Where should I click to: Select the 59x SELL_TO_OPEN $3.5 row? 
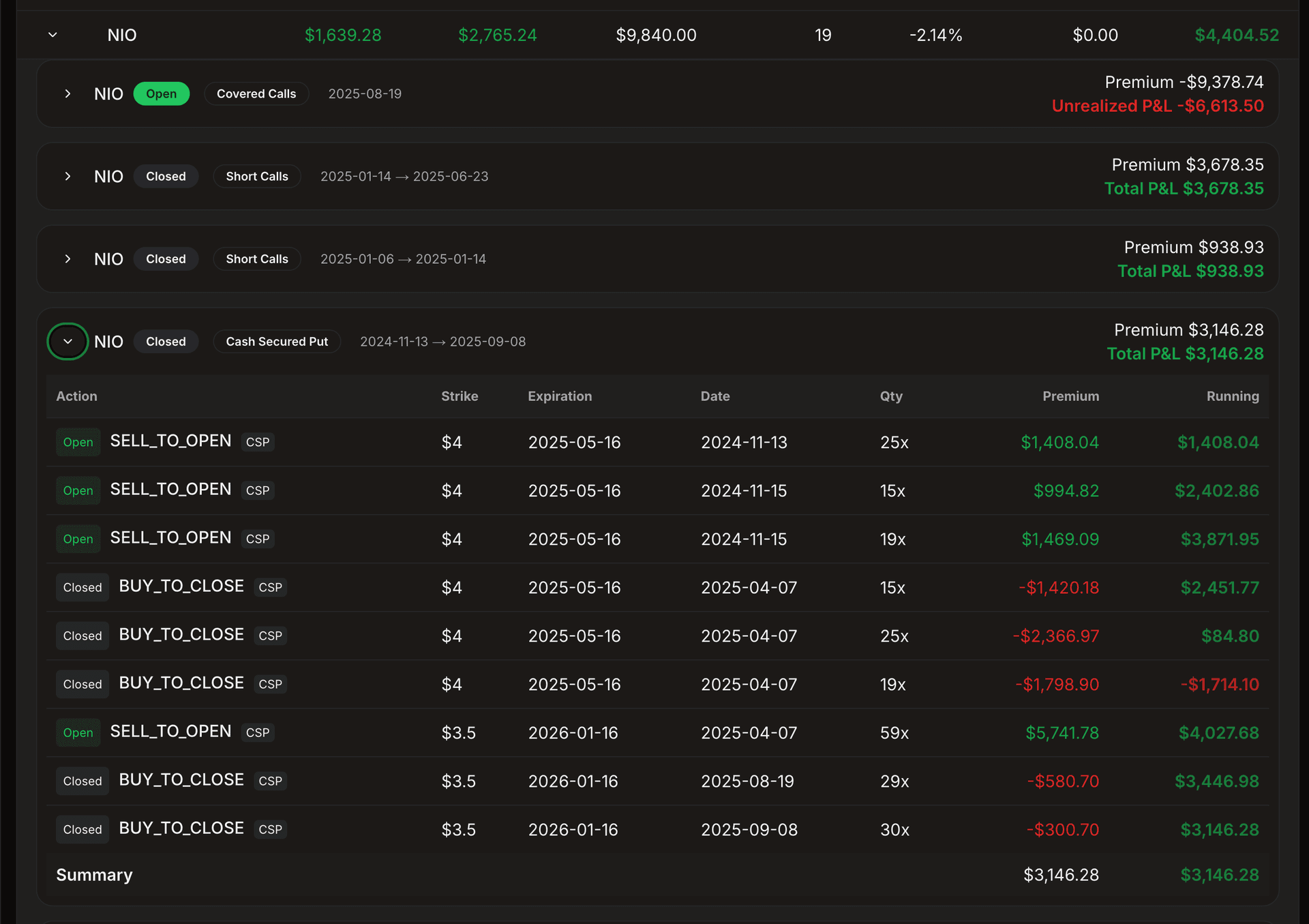(170, 732)
